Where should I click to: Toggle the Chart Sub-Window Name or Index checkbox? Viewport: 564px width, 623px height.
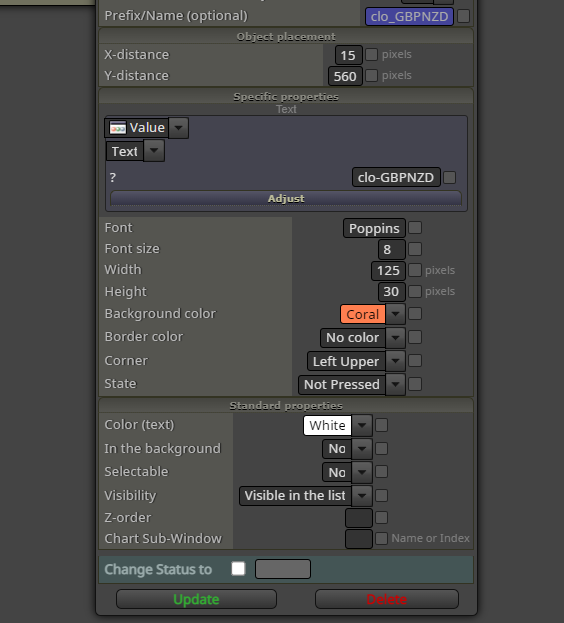point(382,538)
